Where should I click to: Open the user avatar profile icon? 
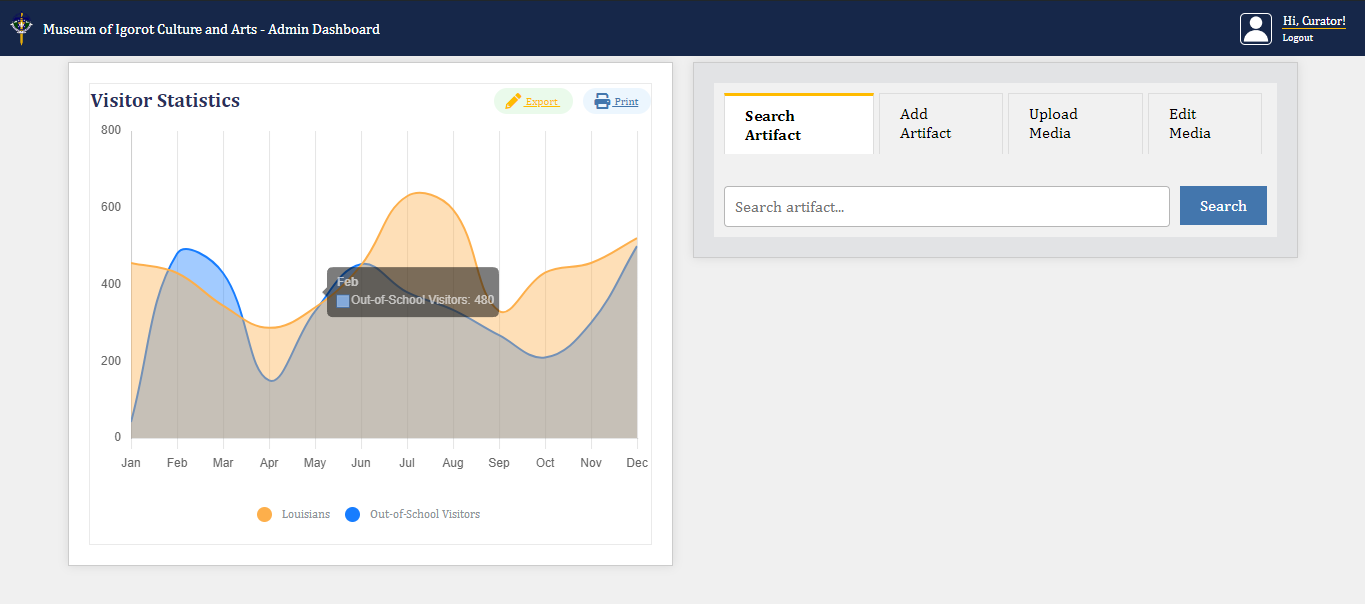[x=1256, y=28]
